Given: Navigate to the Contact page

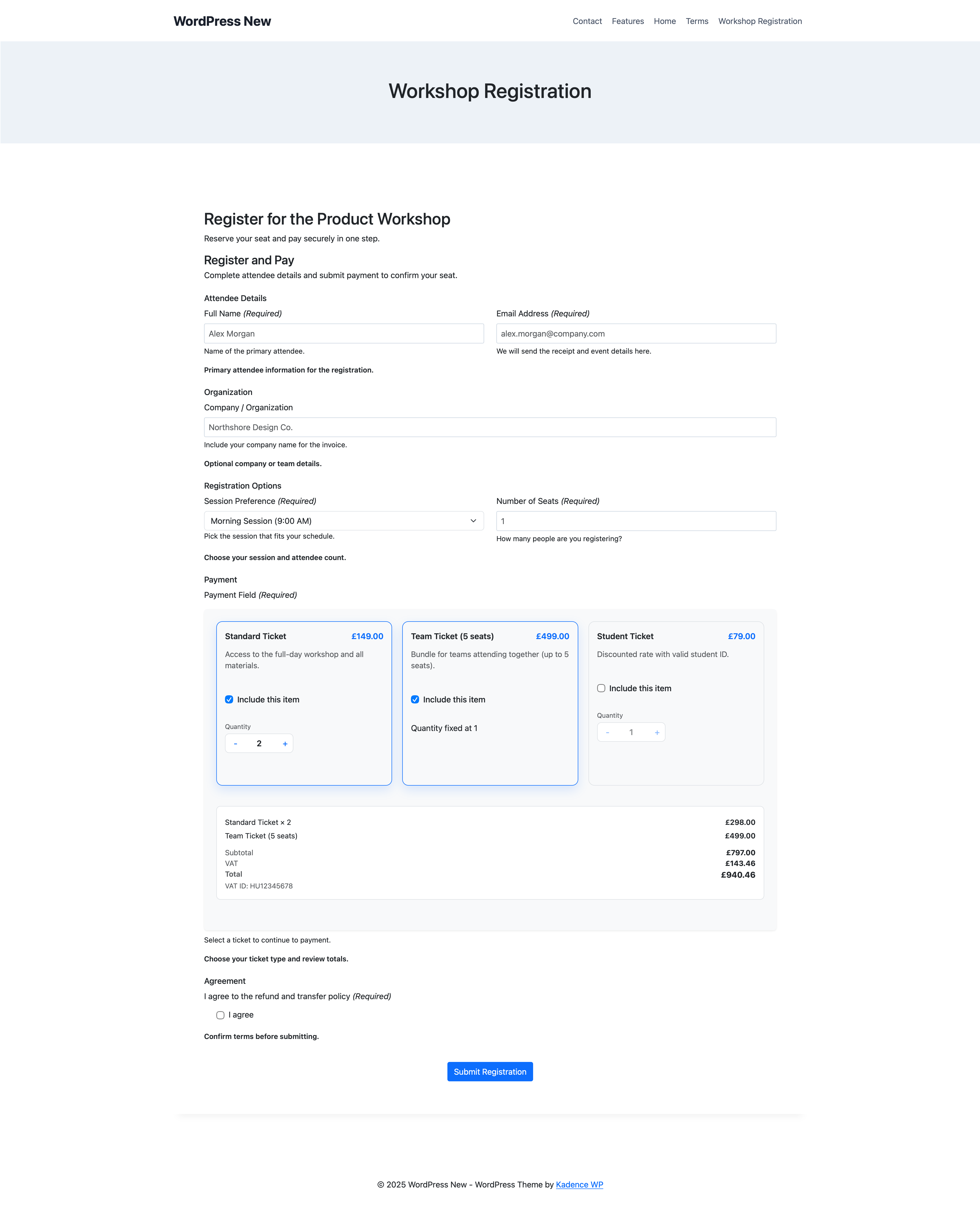Looking at the screenshot, I should click(x=587, y=21).
